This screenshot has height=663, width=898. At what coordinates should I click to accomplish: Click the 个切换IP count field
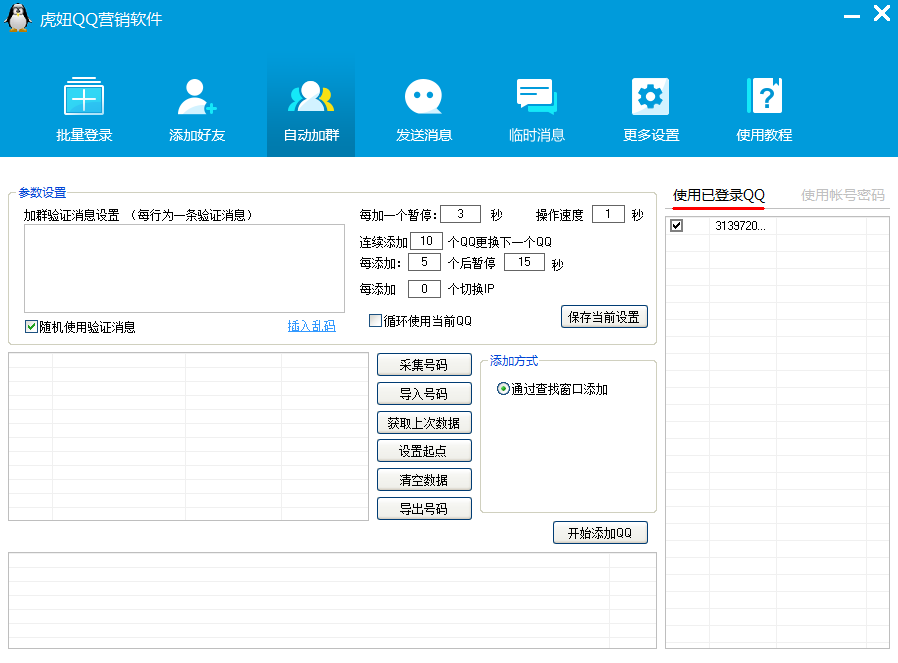tap(424, 289)
